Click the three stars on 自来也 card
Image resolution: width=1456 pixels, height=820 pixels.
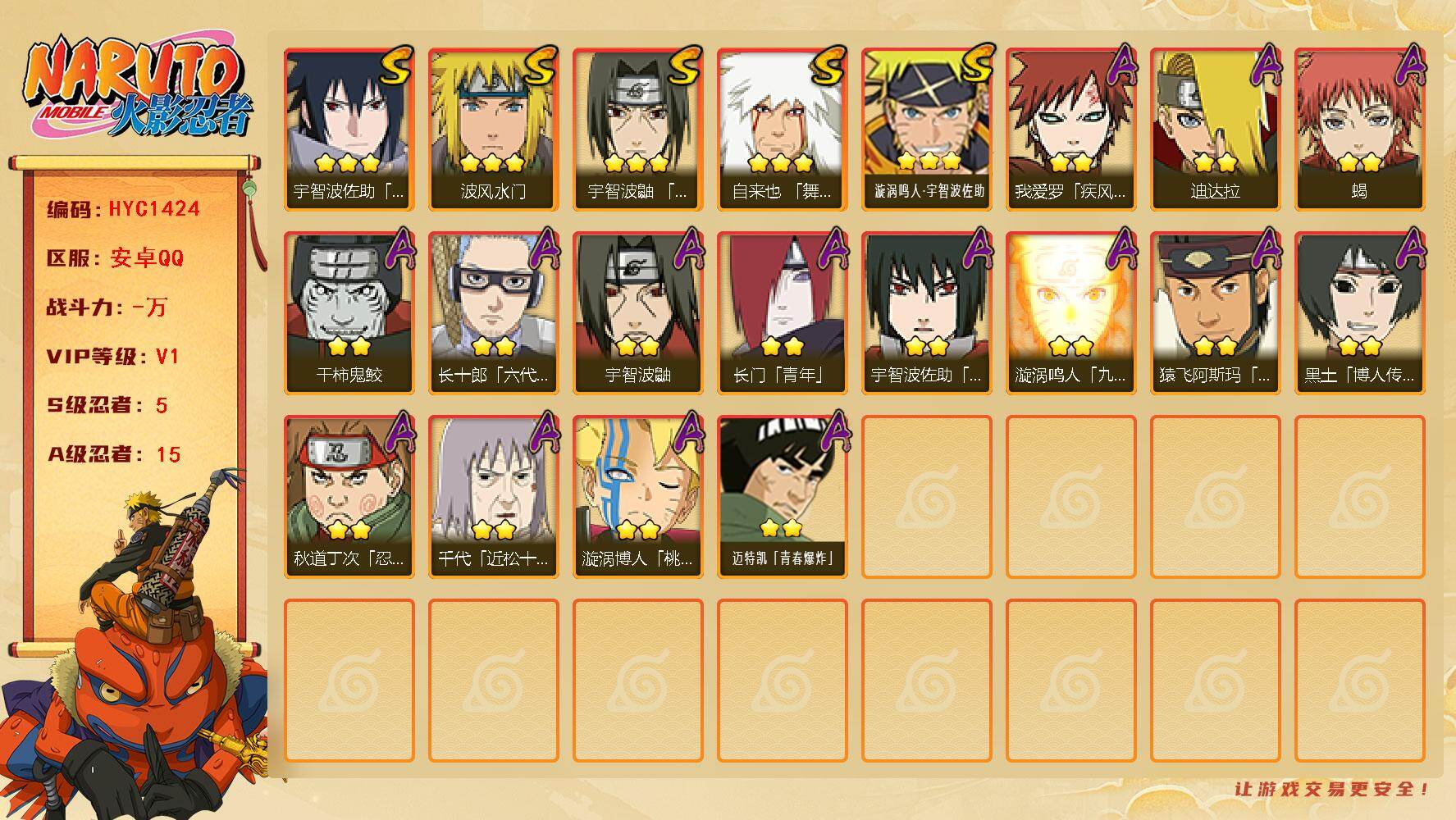[x=781, y=162]
